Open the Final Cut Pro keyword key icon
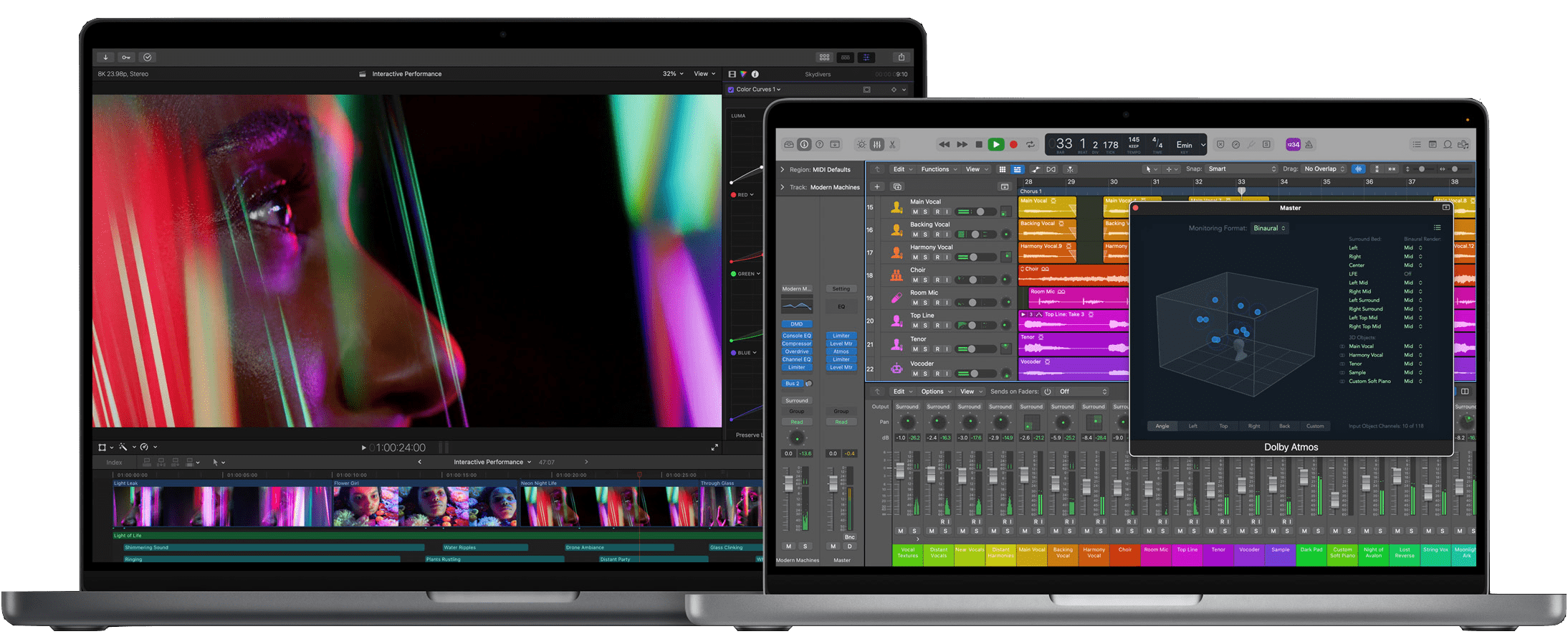The image size is (1568, 634). (126, 57)
